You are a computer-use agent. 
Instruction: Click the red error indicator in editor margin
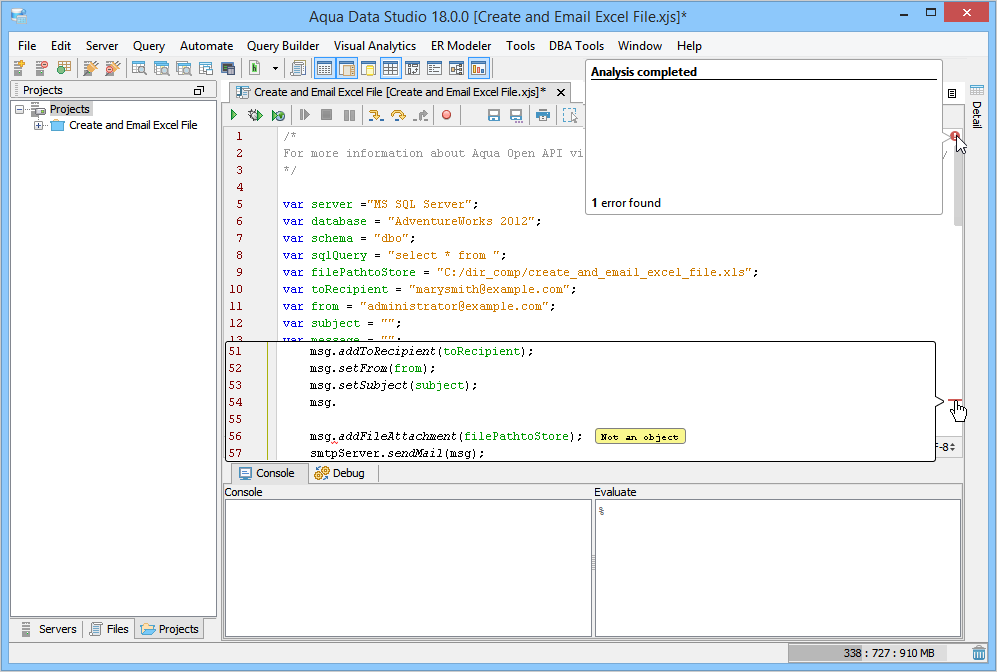tap(955, 136)
